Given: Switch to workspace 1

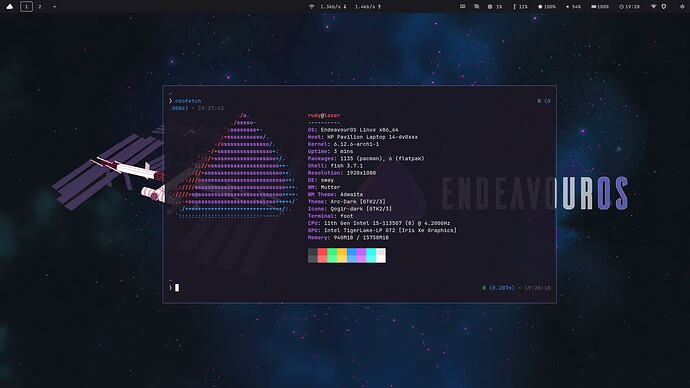Looking at the screenshot, I should coord(26,7).
